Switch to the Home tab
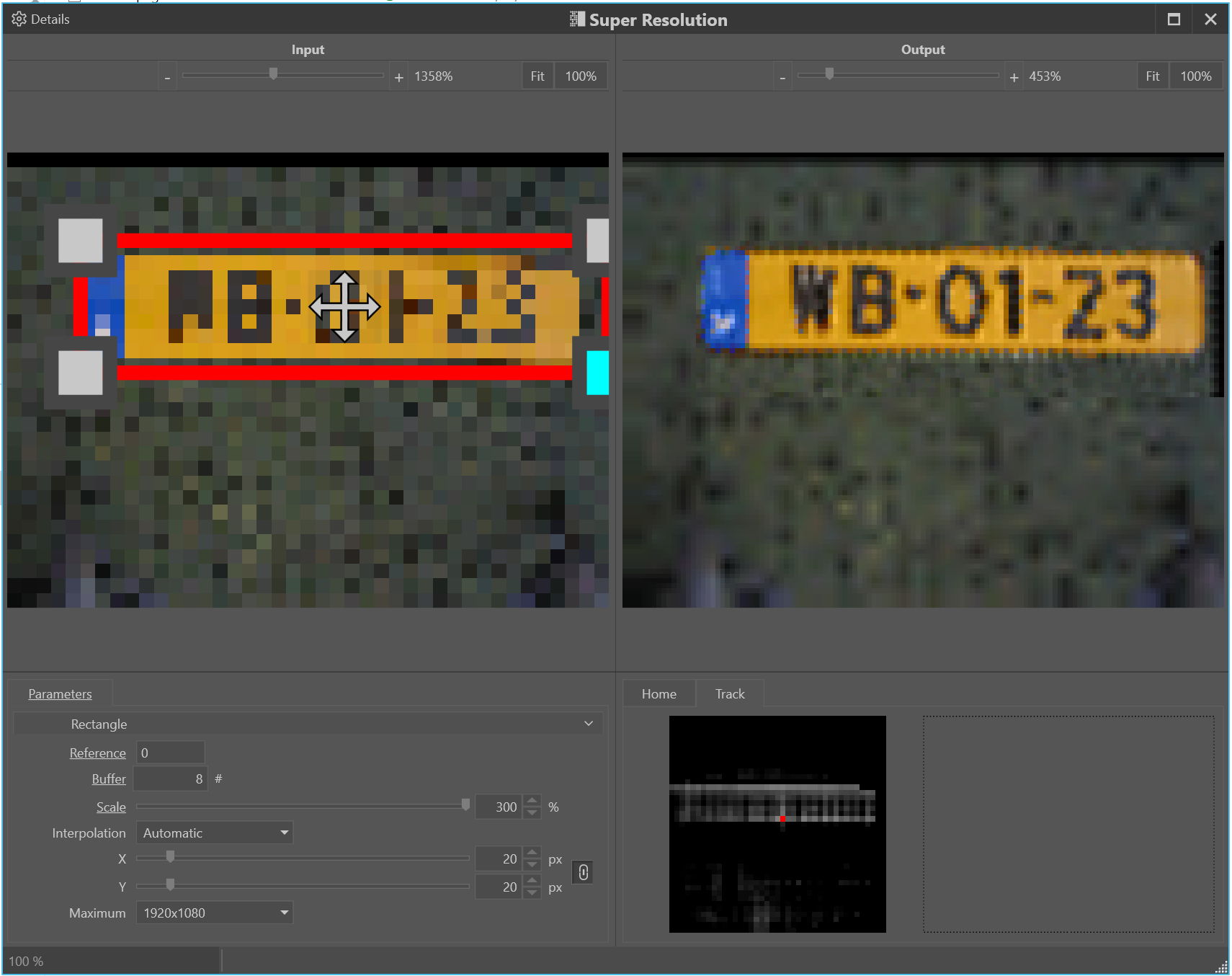Screen dimensions: 1232x976 [x=658, y=693]
